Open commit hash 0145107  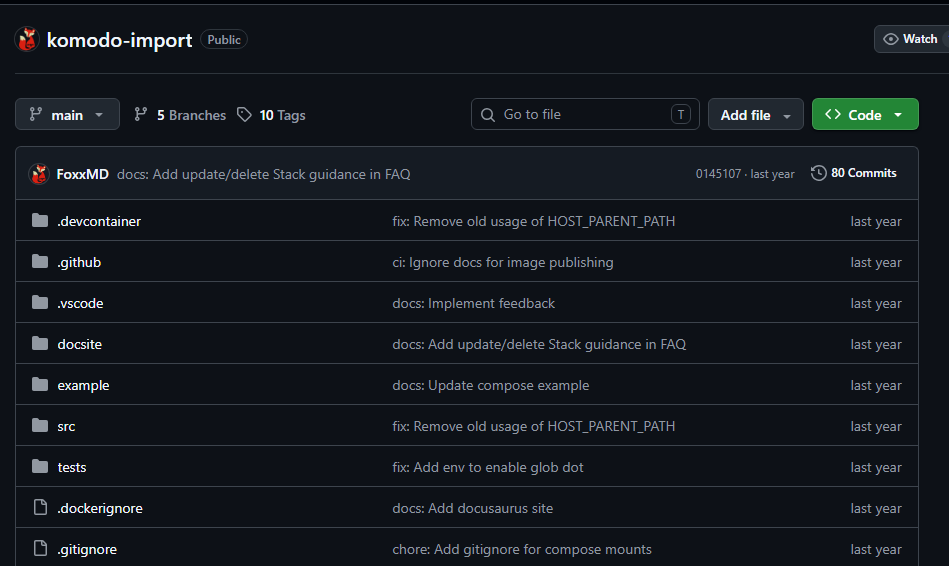coord(718,174)
